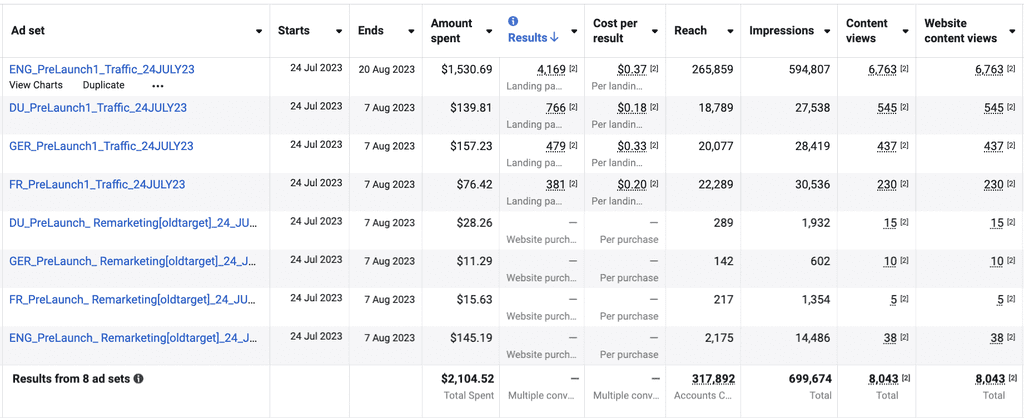Click the Content views column header
This screenshot has height=418, width=1024.
[866, 31]
